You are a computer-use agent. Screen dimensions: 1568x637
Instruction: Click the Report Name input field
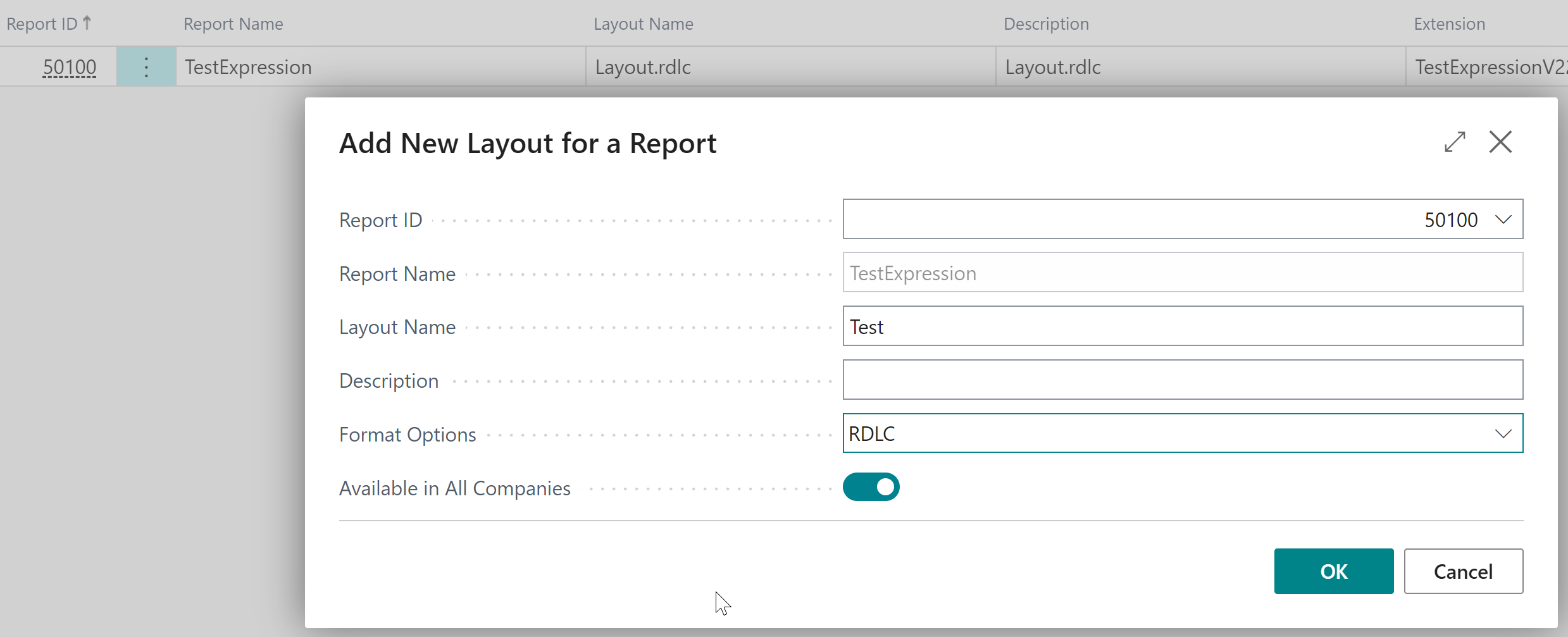click(x=1183, y=273)
